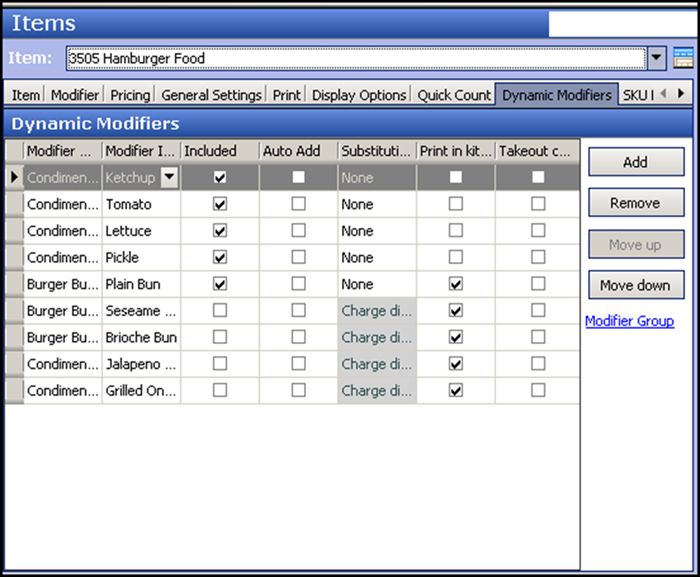Switch to the Item tab
The image size is (700, 577).
(x=25, y=95)
